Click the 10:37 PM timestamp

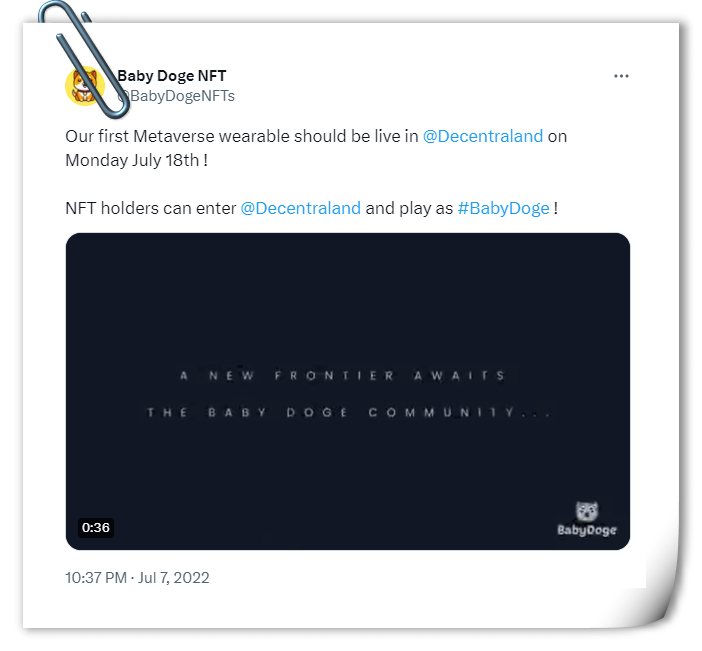click(x=96, y=578)
